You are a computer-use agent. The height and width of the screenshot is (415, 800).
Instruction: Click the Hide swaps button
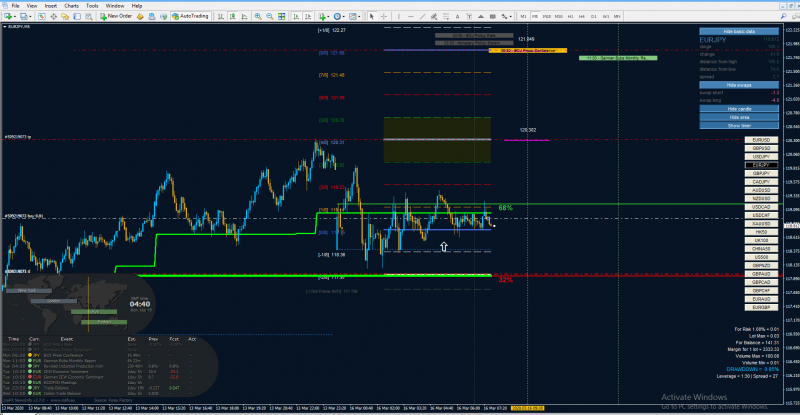739,85
